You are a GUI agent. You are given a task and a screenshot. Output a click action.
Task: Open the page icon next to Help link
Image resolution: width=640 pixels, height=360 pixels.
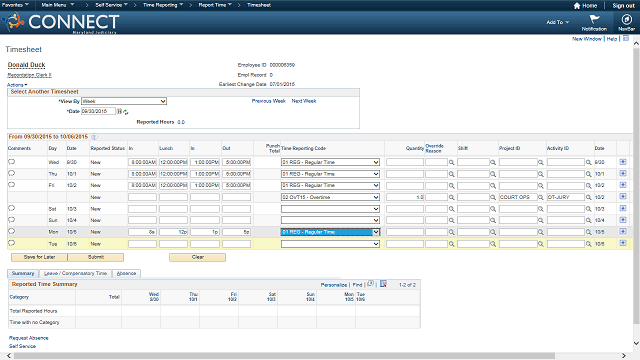click(626, 38)
